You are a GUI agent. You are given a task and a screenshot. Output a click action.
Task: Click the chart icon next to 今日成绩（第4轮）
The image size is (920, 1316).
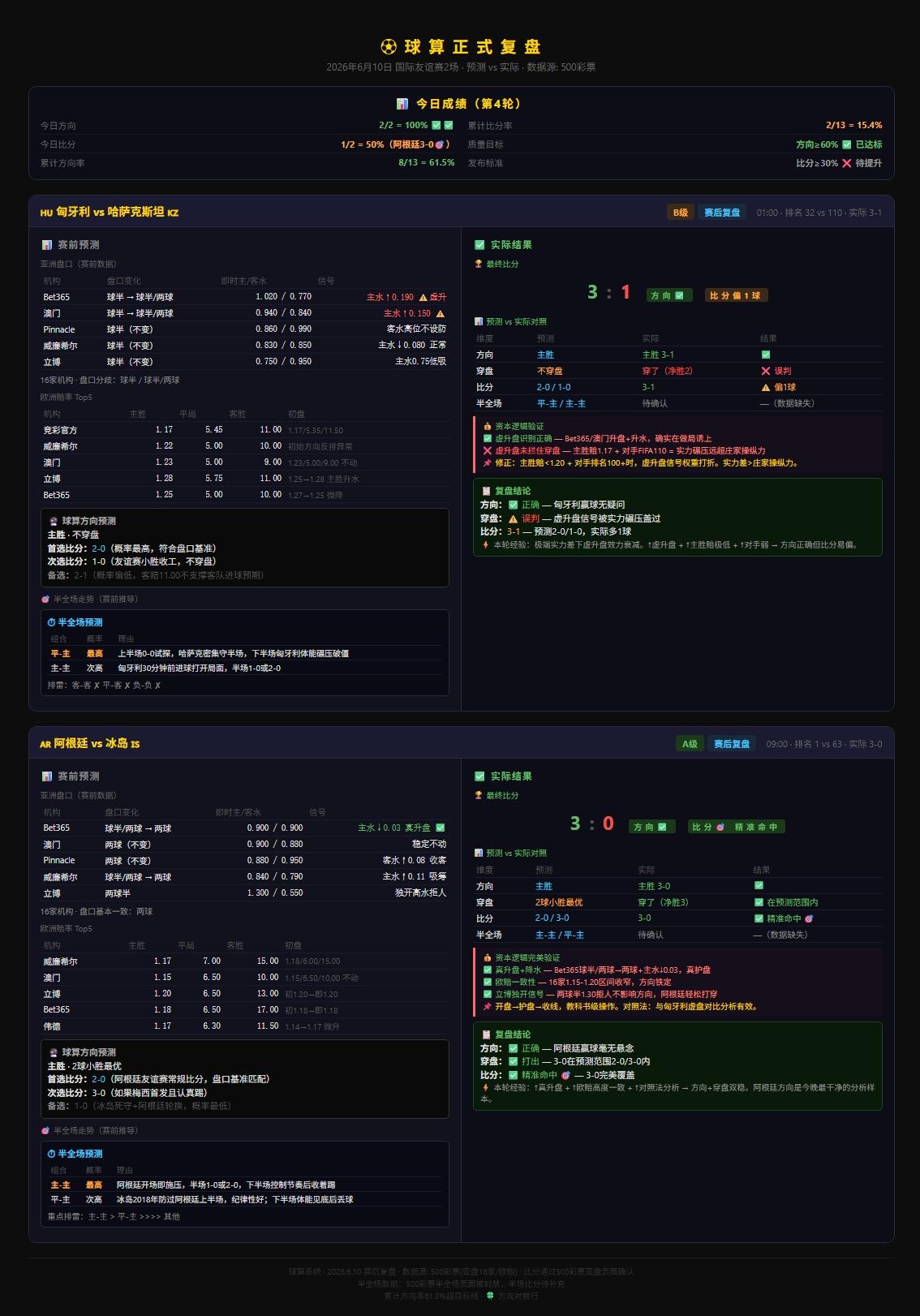tap(402, 104)
